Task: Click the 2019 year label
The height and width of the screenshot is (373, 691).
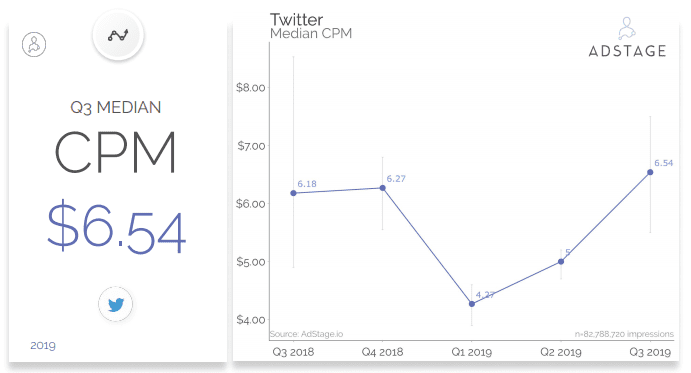Action: click(x=43, y=345)
